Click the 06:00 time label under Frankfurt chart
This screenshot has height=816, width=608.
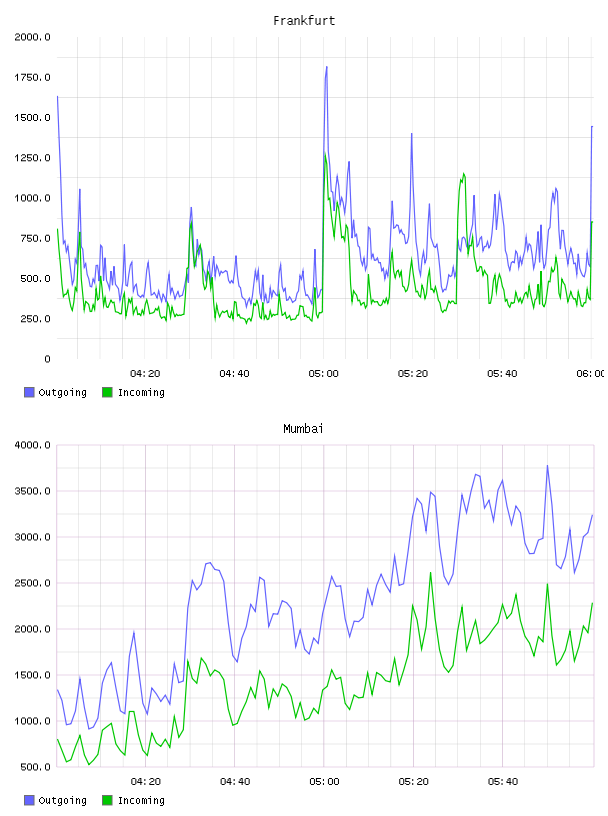point(590,374)
